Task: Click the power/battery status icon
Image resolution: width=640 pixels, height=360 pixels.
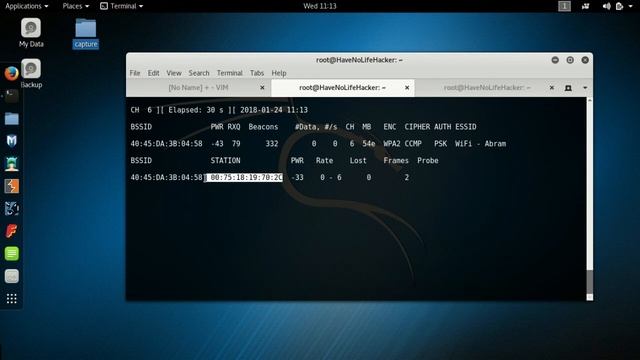Action: click(620, 6)
